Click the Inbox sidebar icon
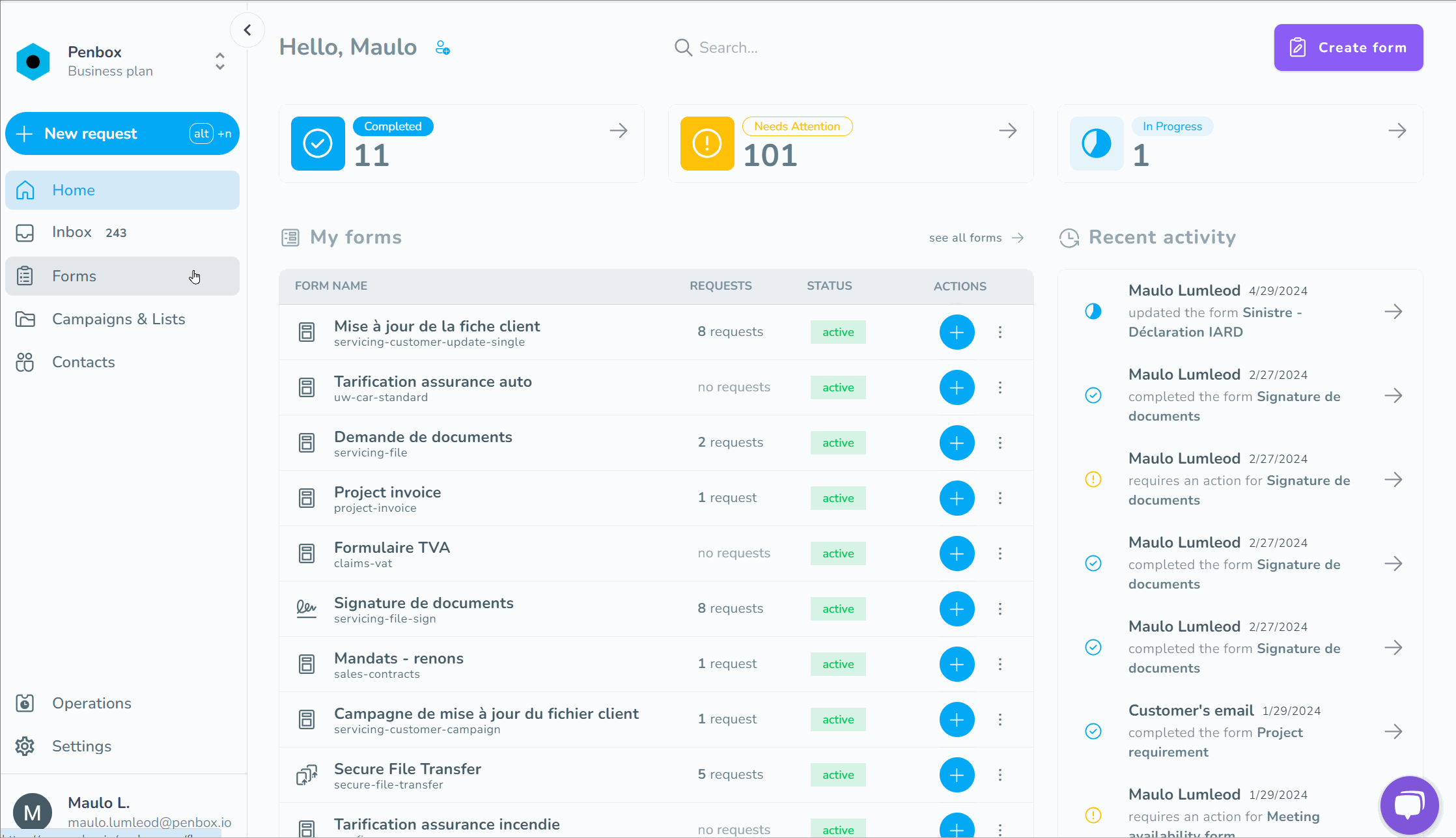Screen dimensions: 1456x838 click(x=26, y=232)
